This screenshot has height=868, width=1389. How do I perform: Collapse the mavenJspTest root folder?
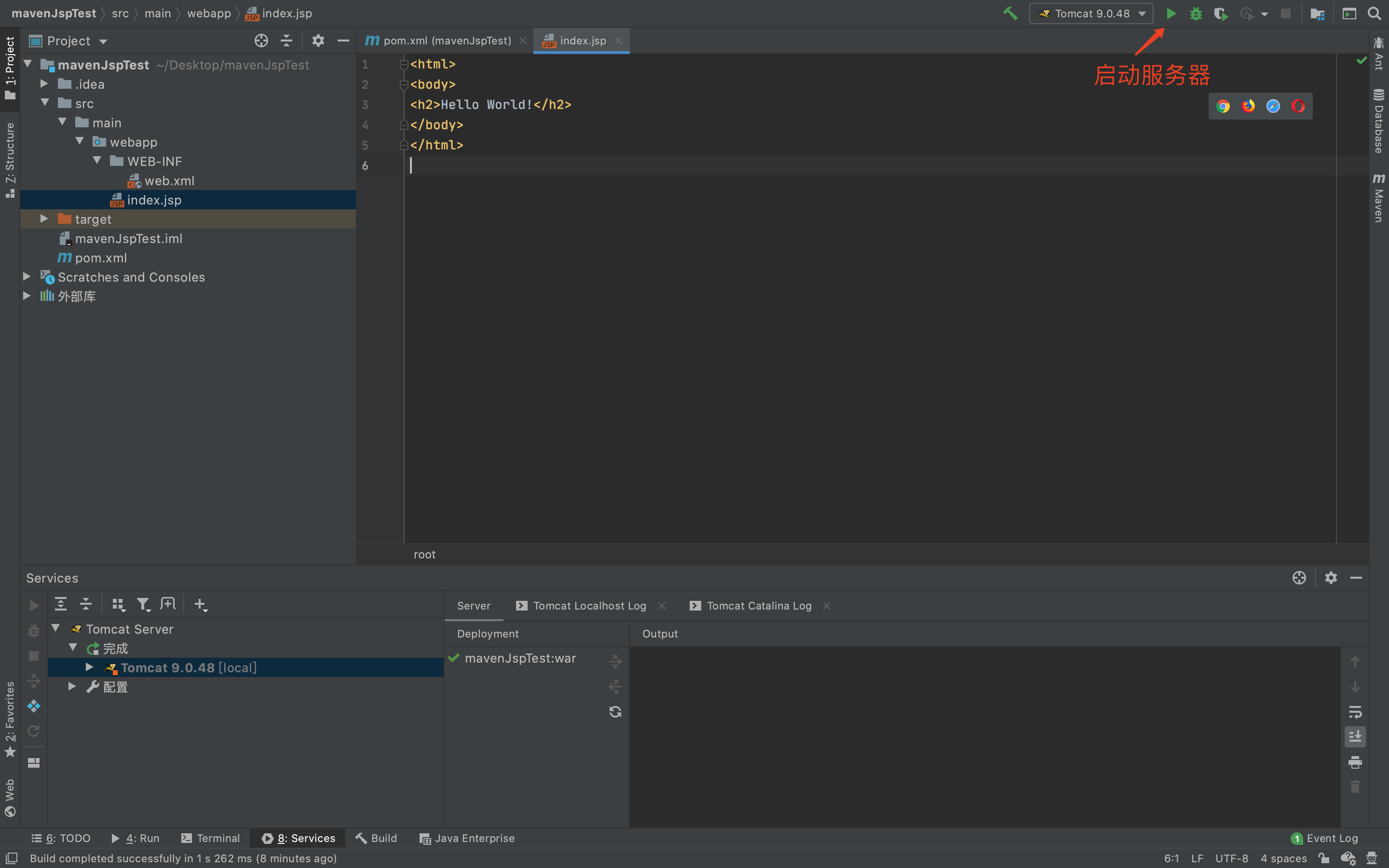pyautogui.click(x=27, y=64)
